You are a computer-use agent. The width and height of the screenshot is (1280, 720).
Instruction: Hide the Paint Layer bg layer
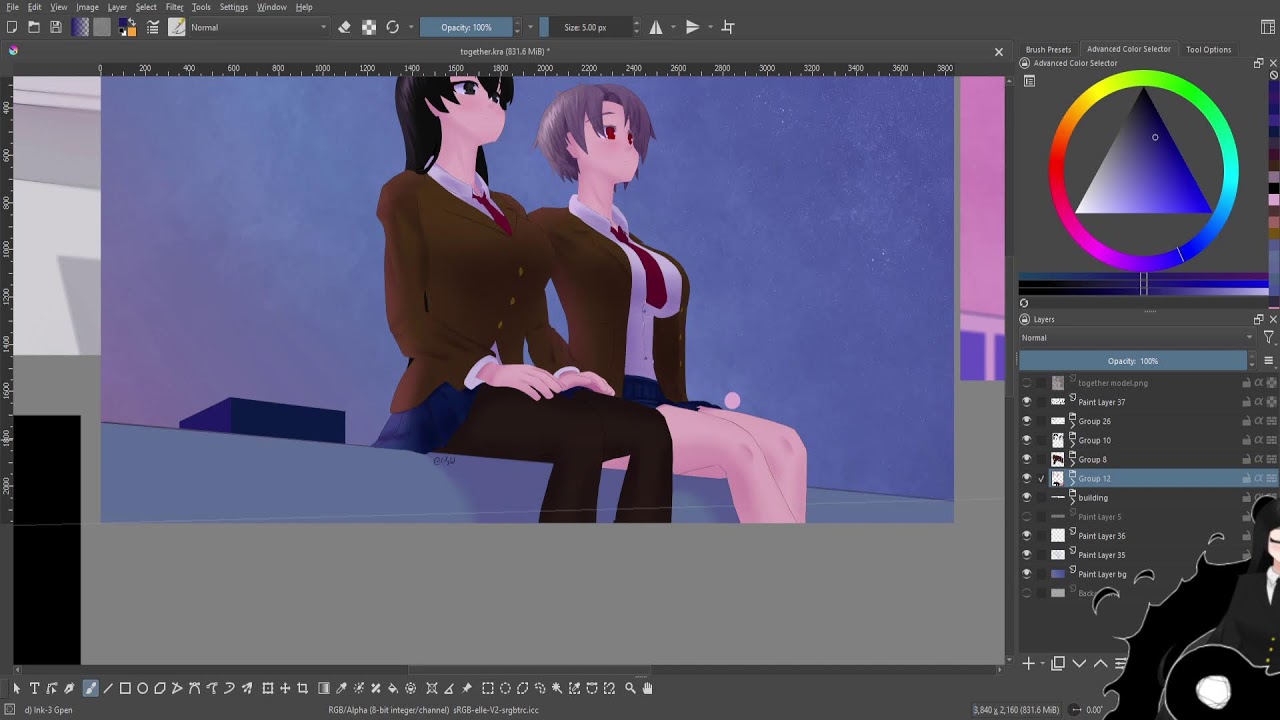click(x=1026, y=574)
